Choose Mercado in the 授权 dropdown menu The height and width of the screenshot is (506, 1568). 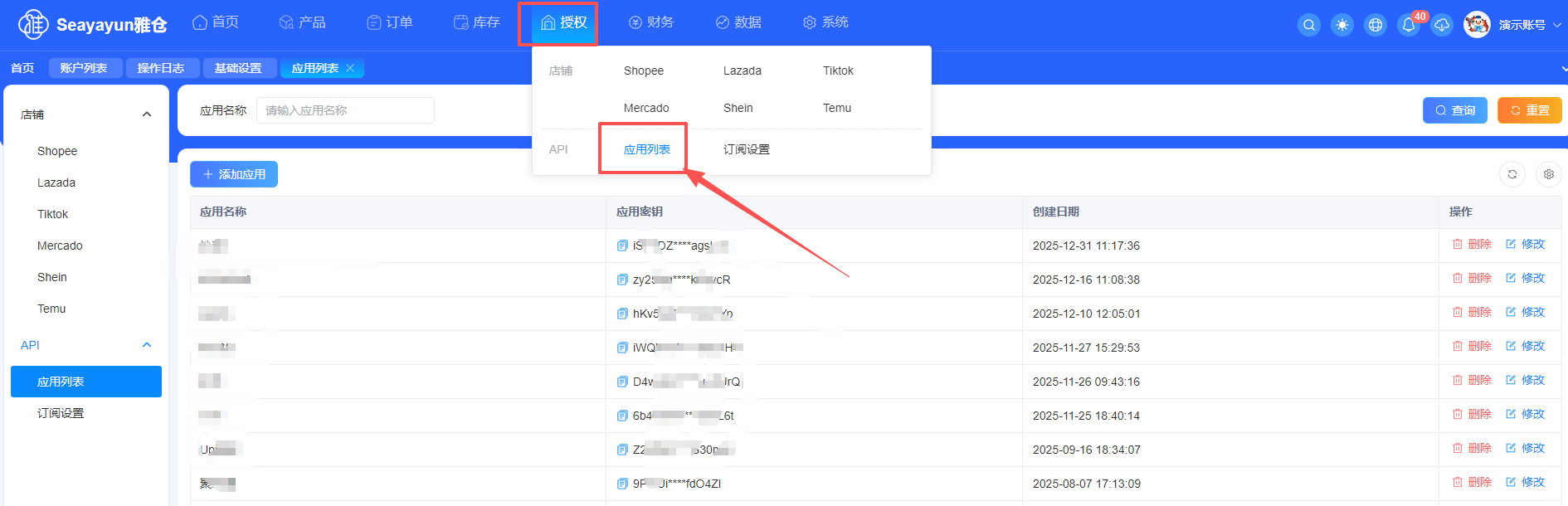[x=646, y=108]
